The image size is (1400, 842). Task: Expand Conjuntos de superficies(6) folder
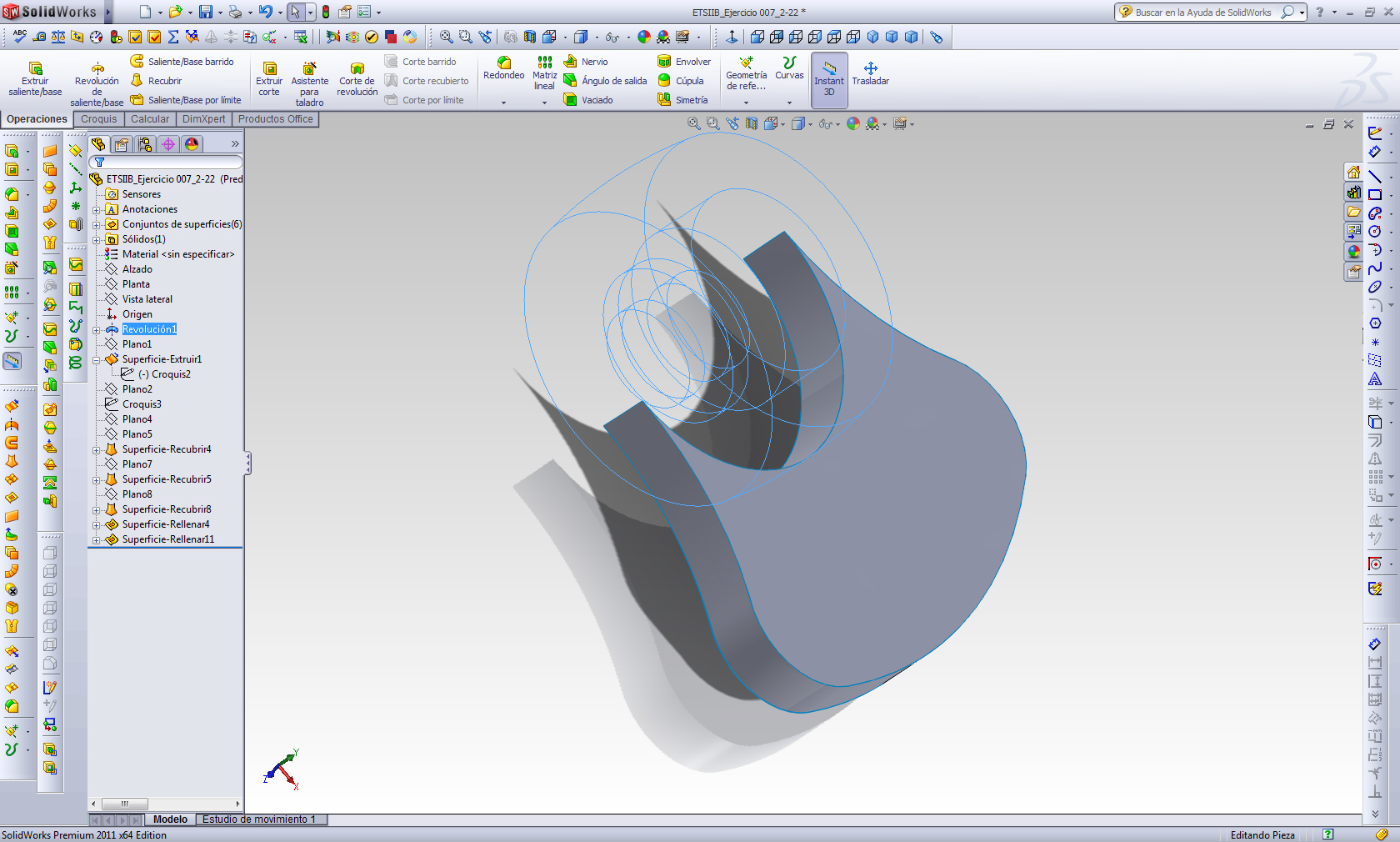[97, 225]
